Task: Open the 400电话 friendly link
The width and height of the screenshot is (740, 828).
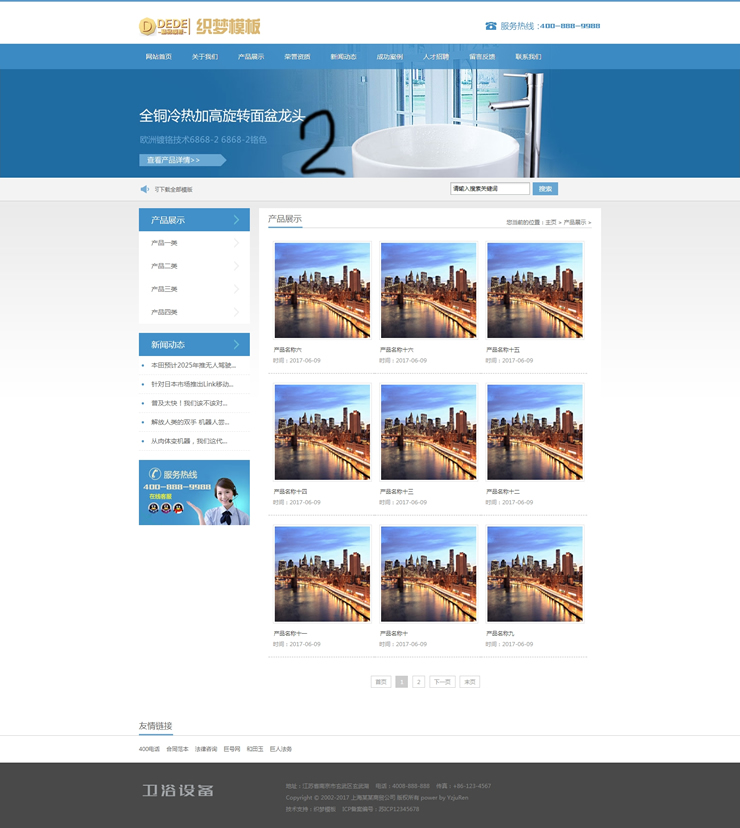Action: tap(149, 749)
